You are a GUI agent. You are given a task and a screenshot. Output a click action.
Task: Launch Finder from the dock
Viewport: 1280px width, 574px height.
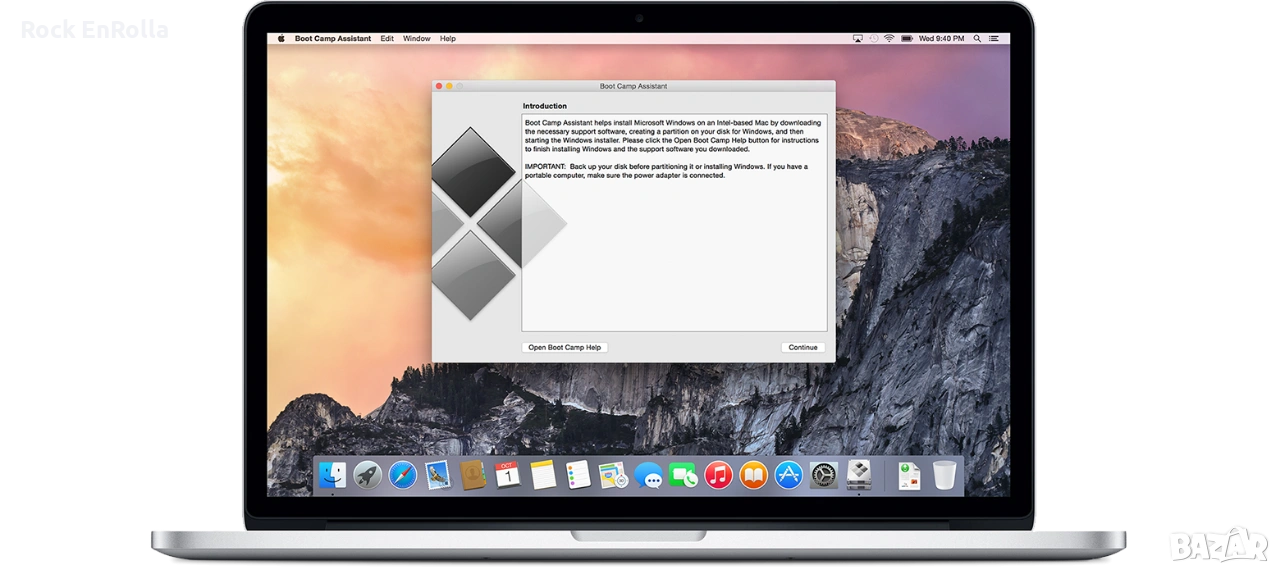point(332,475)
